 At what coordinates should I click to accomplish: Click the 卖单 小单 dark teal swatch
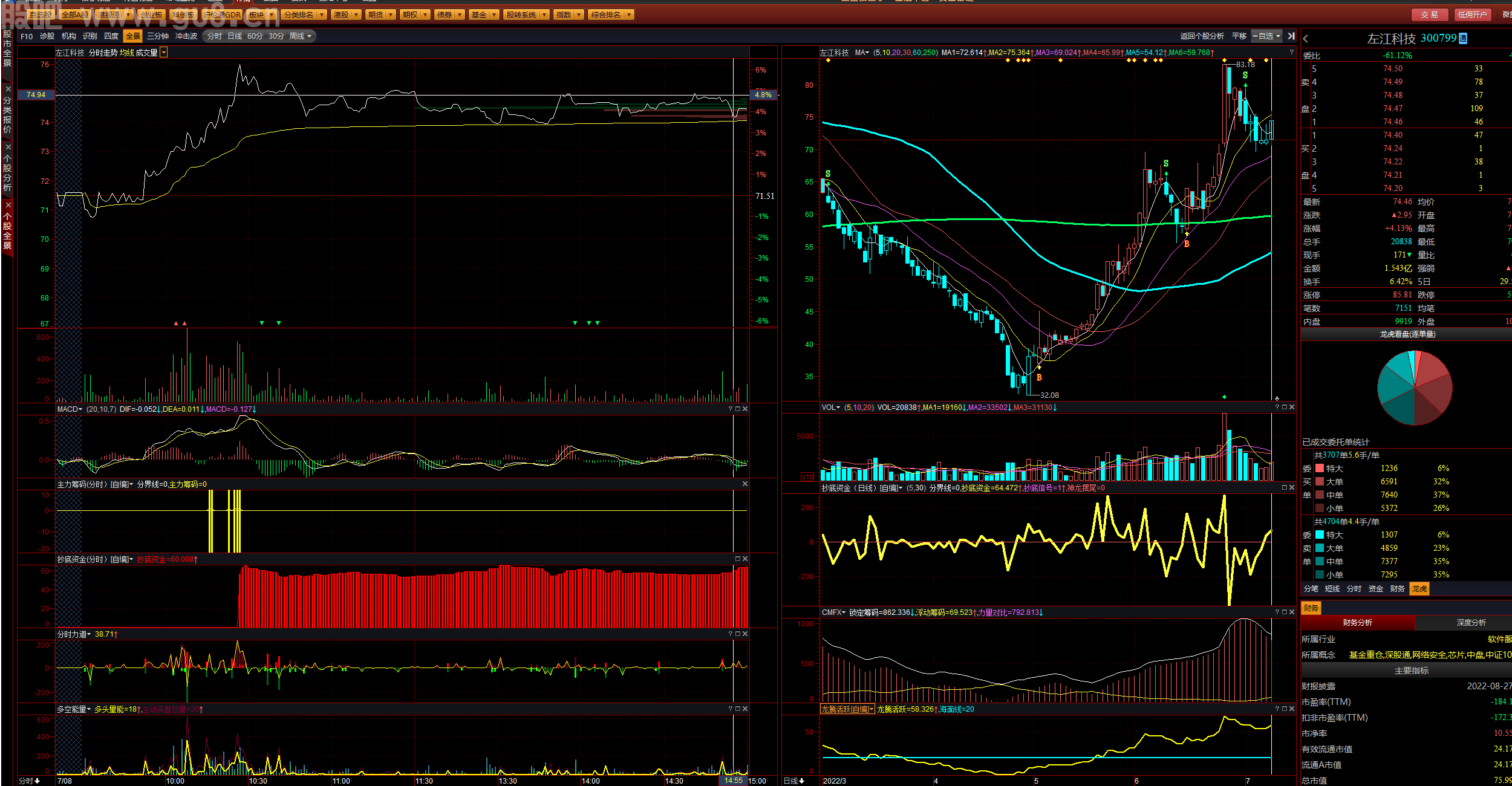[1320, 575]
